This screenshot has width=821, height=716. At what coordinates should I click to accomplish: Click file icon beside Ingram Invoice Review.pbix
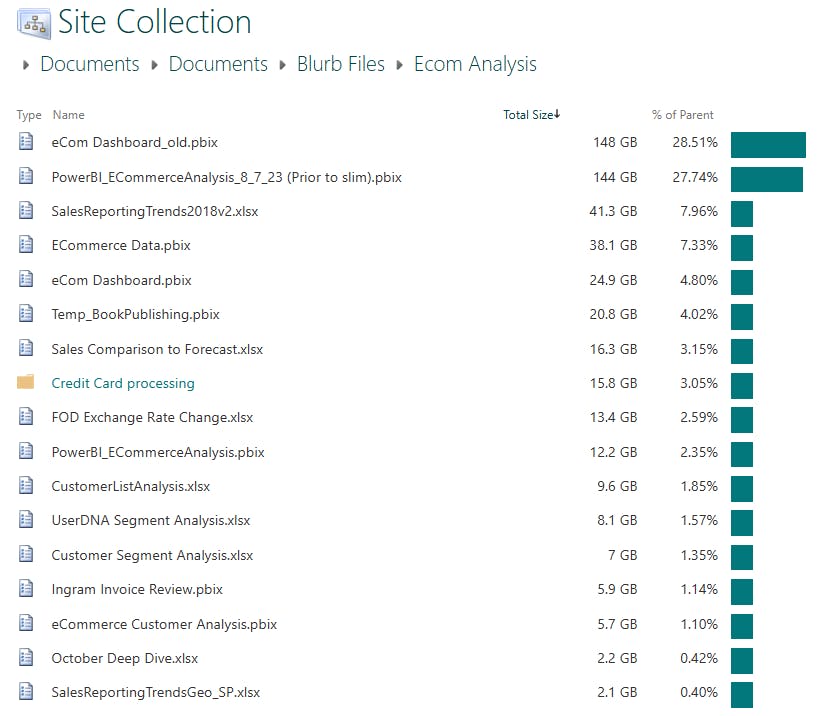(x=26, y=589)
